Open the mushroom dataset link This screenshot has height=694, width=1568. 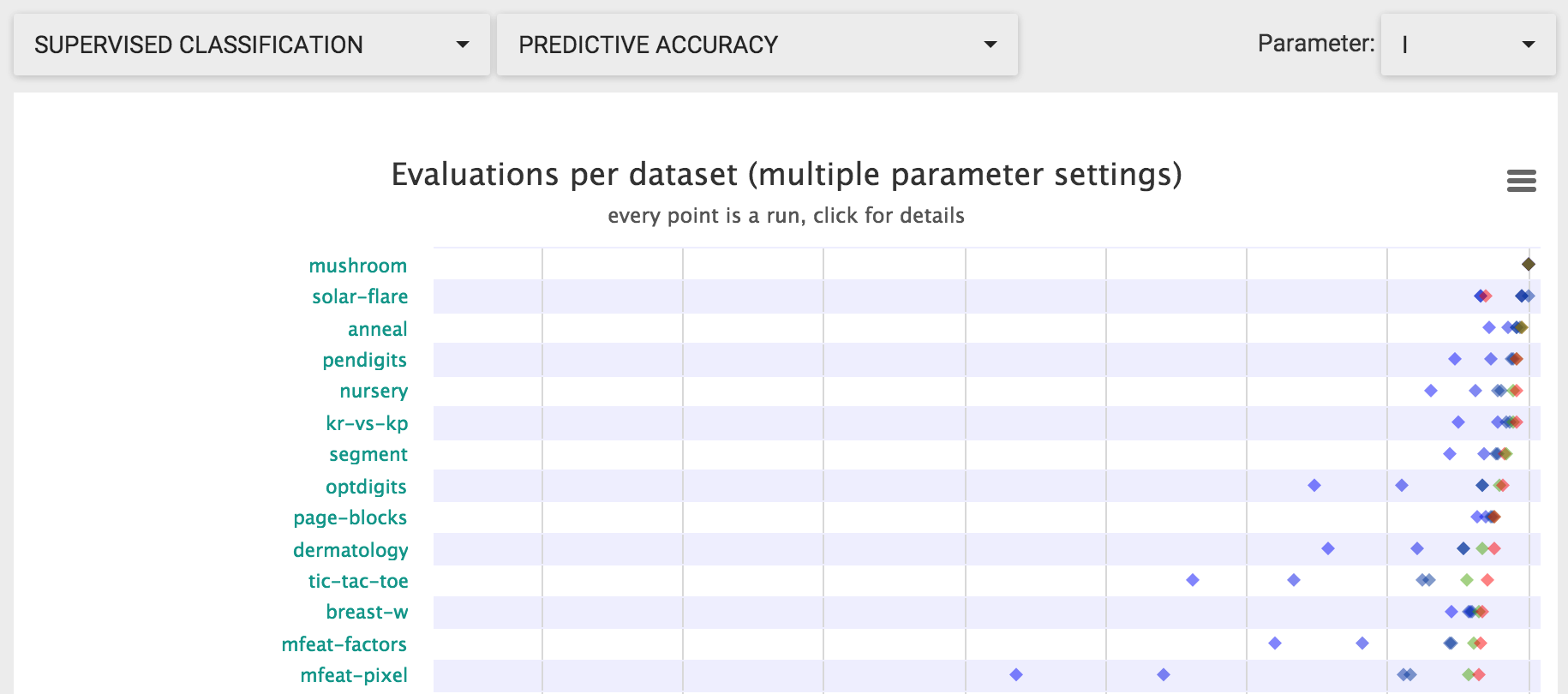point(357,266)
